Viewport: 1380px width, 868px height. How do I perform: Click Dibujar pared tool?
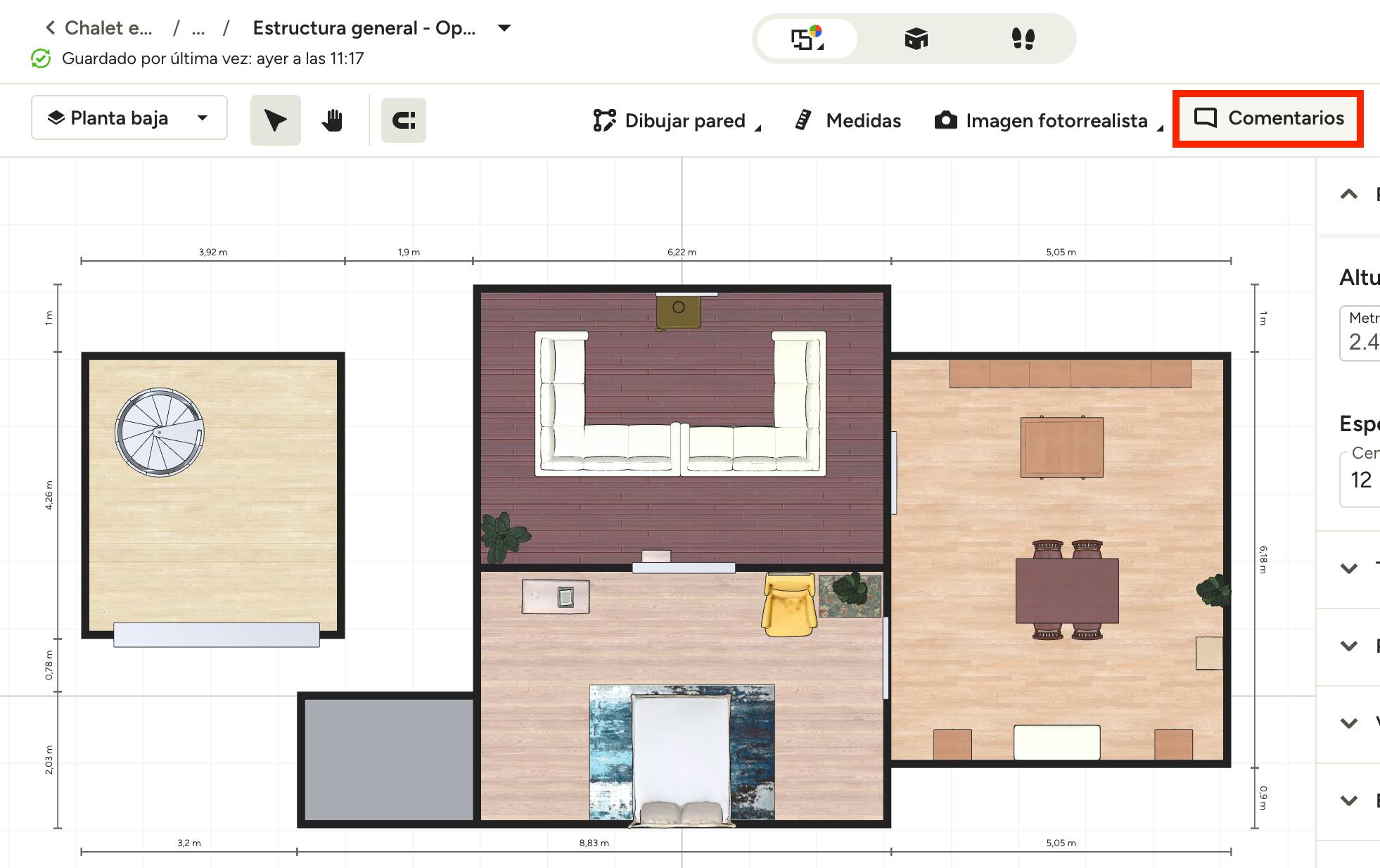[x=675, y=120]
